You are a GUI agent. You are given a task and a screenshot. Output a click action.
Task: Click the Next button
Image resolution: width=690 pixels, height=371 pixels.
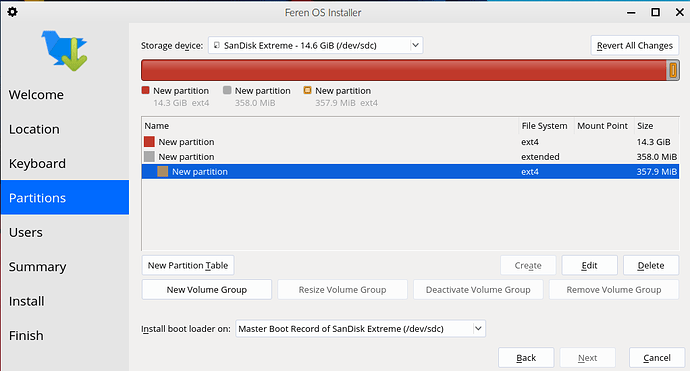click(587, 358)
